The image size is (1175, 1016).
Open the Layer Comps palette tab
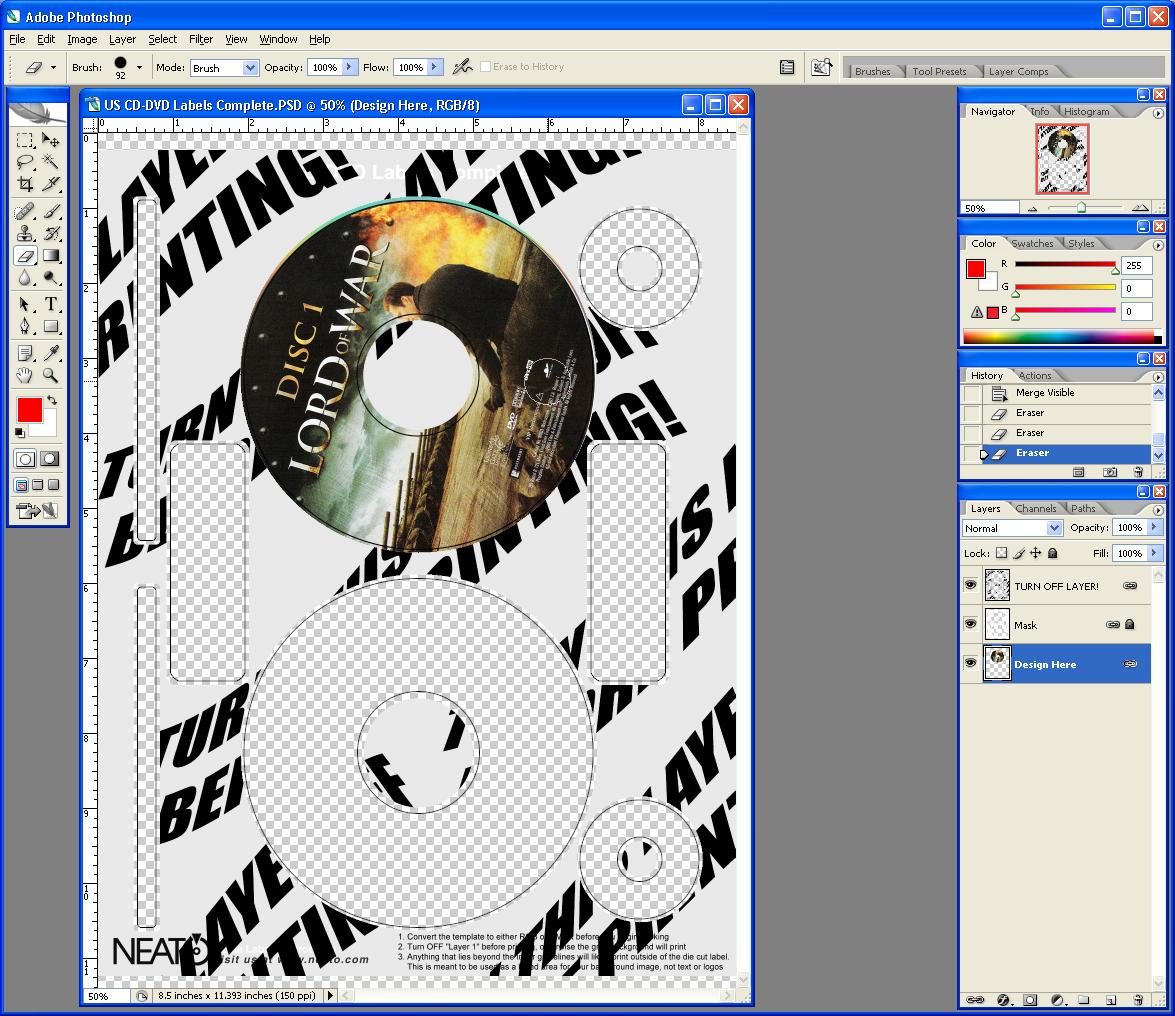coord(1018,71)
